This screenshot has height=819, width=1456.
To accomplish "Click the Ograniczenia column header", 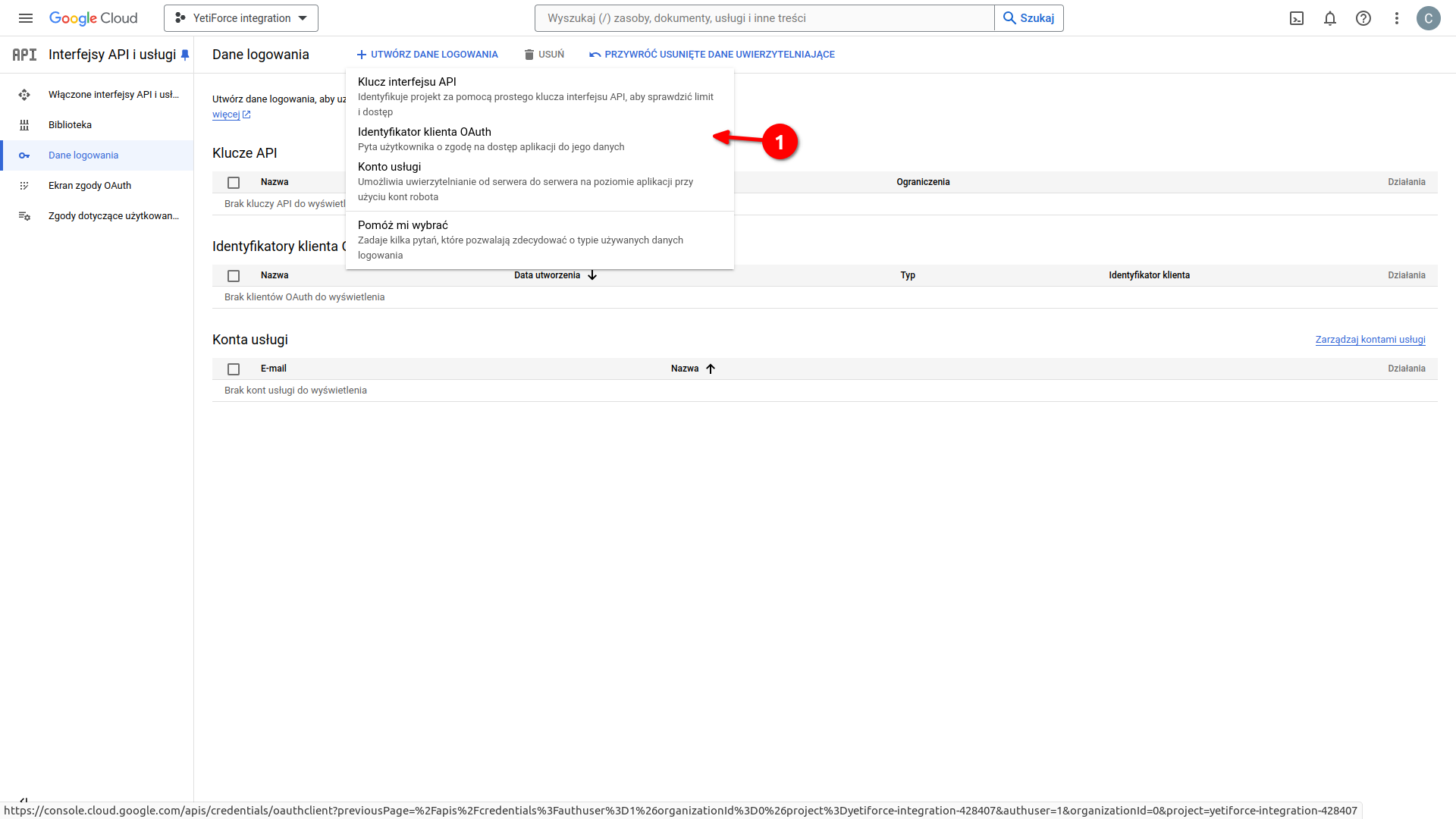I will tap(923, 182).
